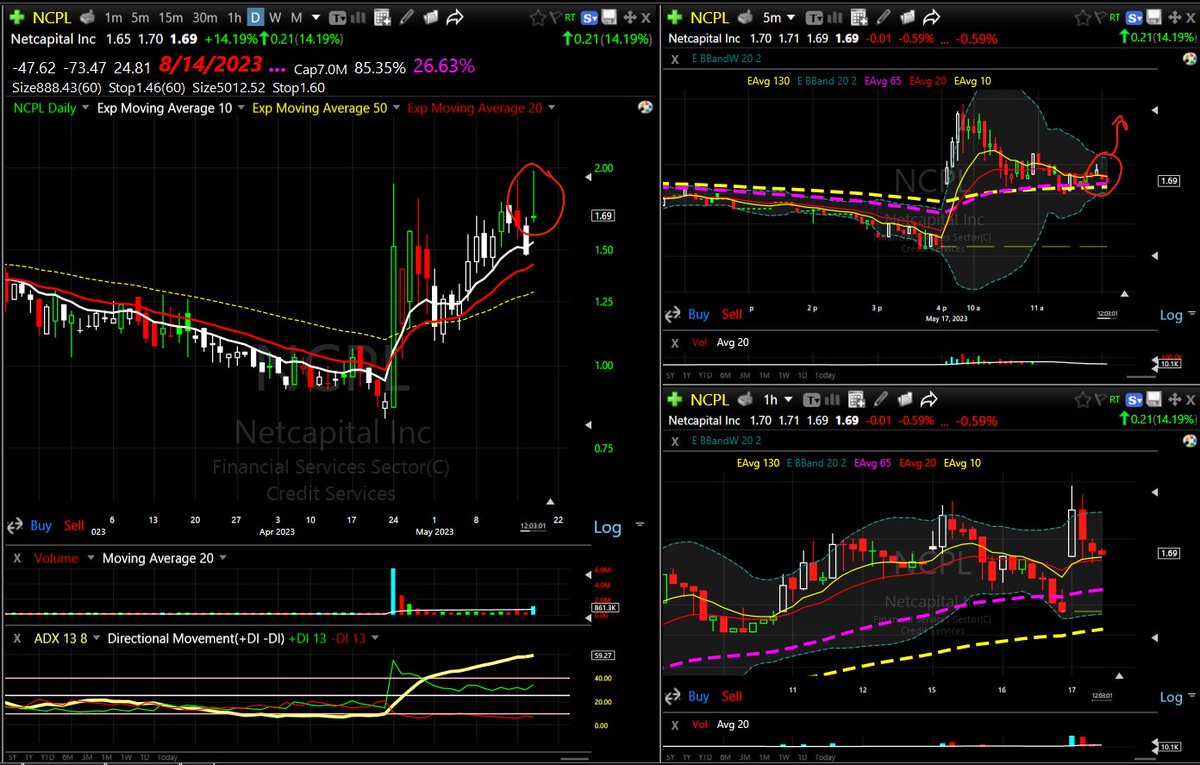Screen dimensions: 1200x765
Task: Flag NCPL using the daily chart flag icon
Action: 555,18
